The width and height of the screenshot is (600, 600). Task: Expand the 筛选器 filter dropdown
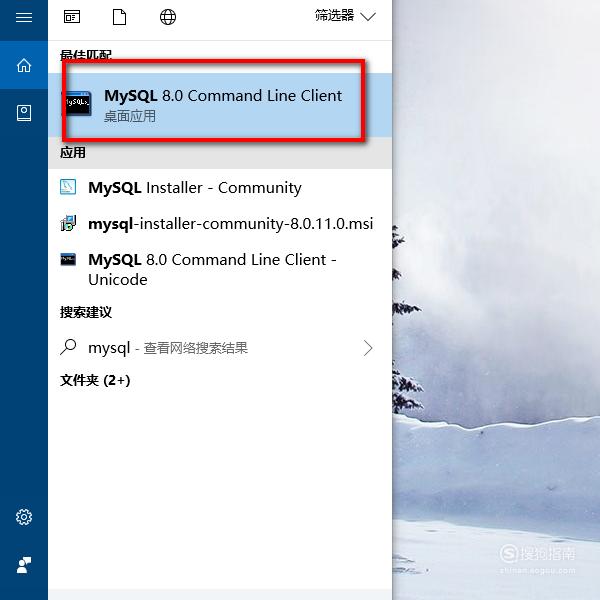point(345,16)
